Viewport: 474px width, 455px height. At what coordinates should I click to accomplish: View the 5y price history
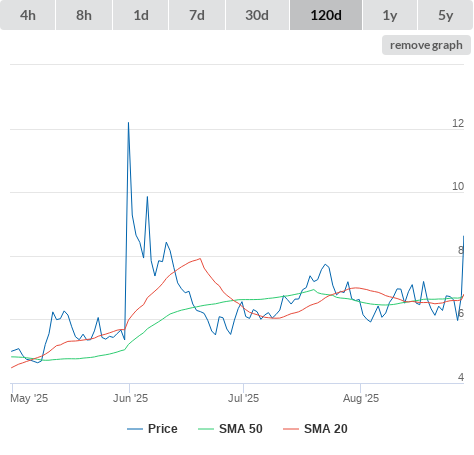(x=446, y=15)
